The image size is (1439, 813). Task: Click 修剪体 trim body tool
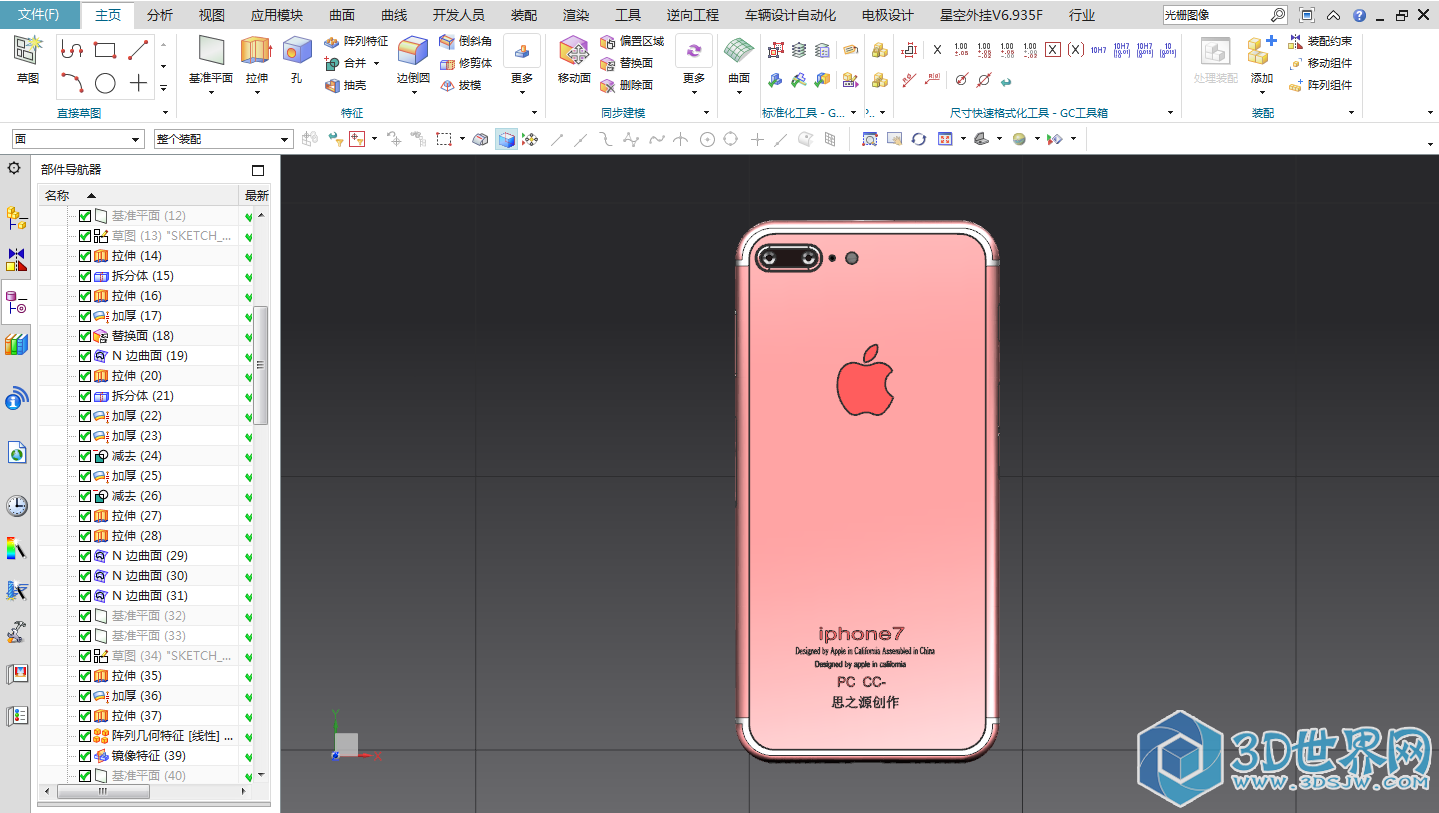click(466, 63)
